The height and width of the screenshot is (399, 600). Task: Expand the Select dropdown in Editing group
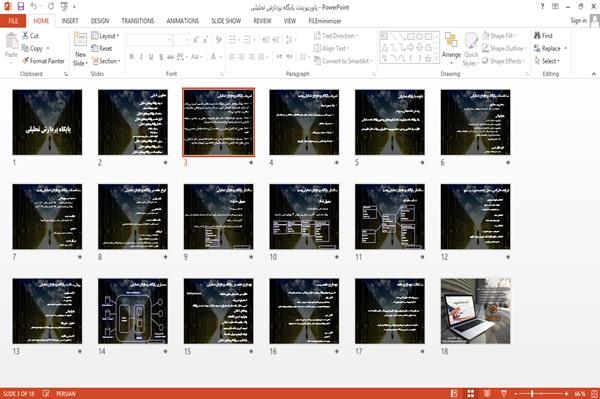click(547, 61)
